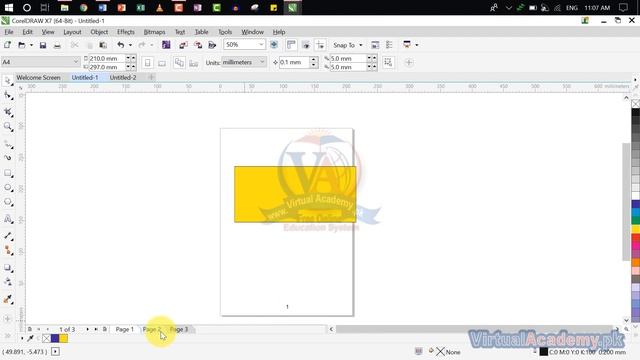The image size is (640, 360).
Task: Expand the Undo history dropdown arrow
Action: [130, 45]
